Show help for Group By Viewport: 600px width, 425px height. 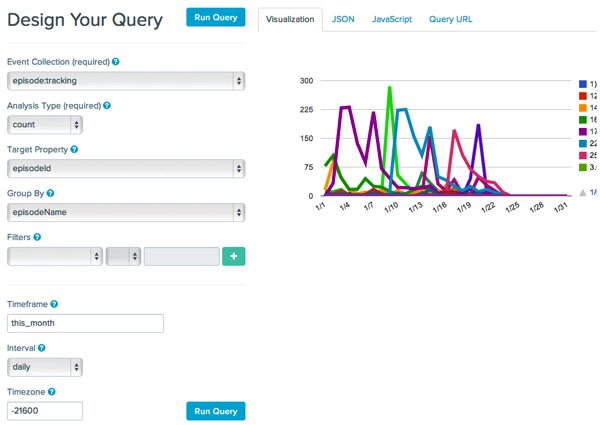tap(51, 193)
